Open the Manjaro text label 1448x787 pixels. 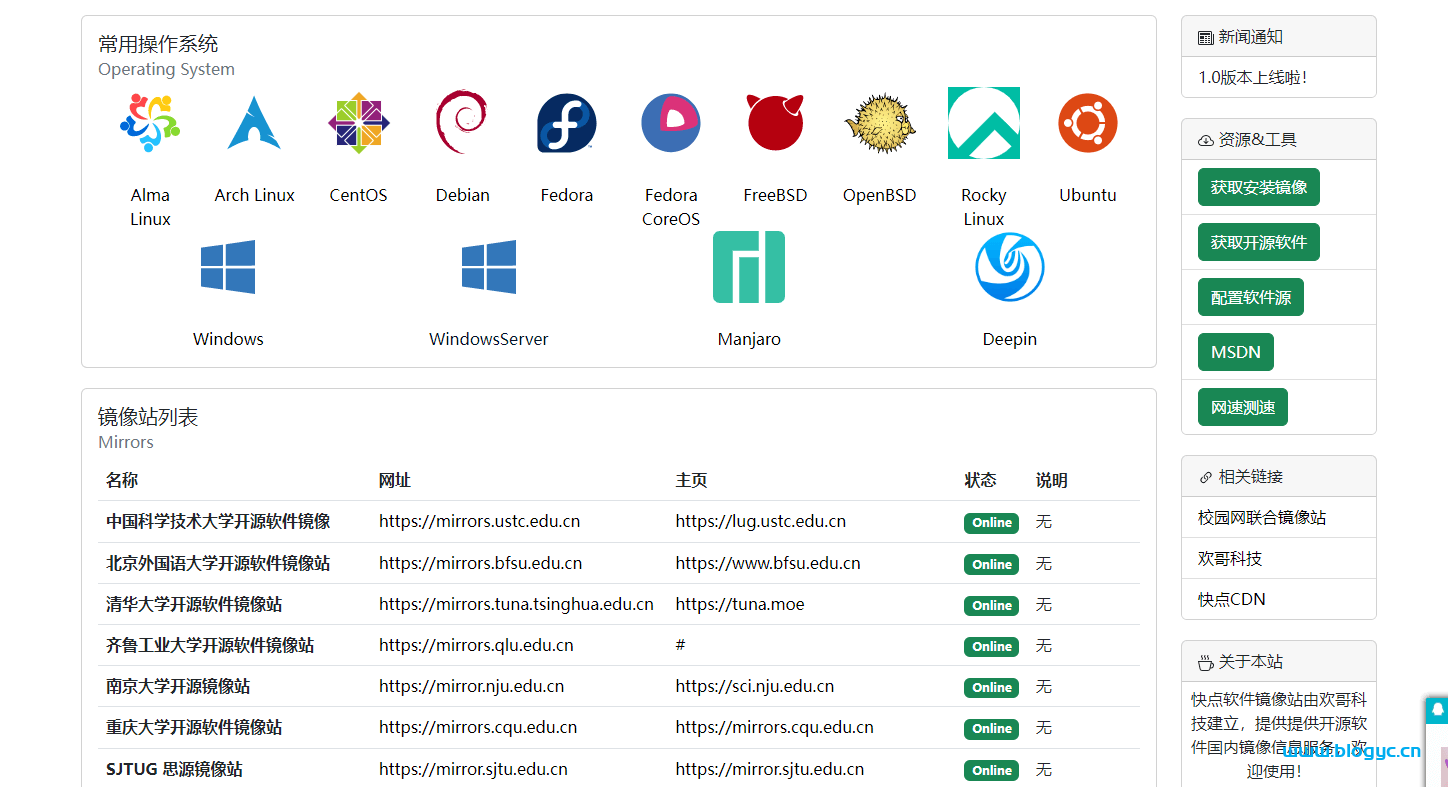click(x=749, y=339)
